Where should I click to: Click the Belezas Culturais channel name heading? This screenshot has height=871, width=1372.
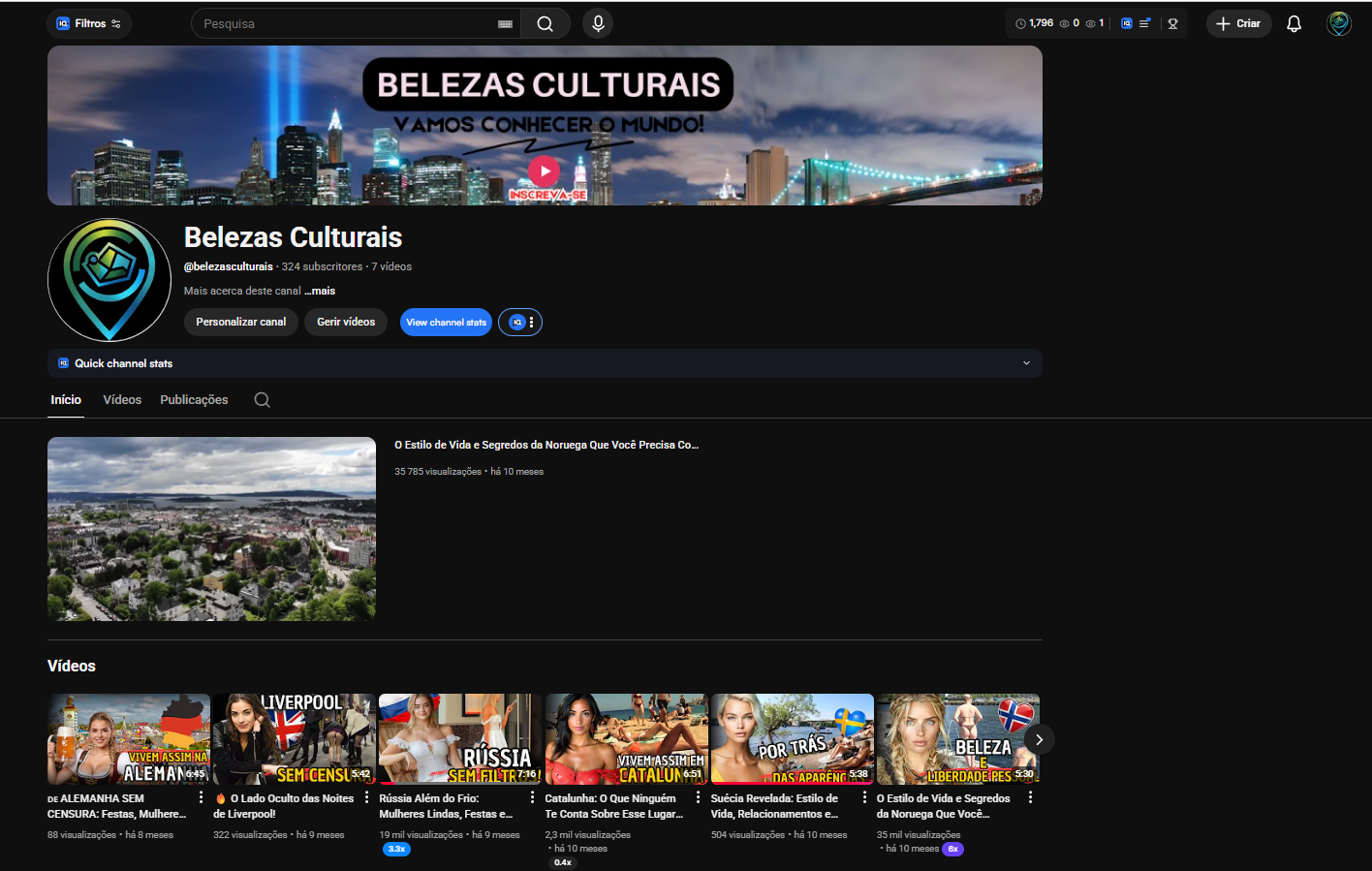coord(293,237)
